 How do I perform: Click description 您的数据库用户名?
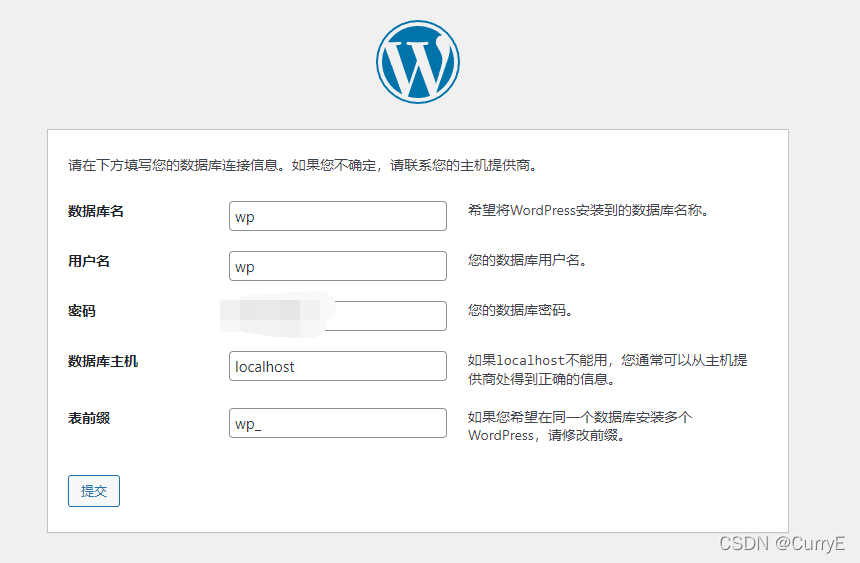528,260
